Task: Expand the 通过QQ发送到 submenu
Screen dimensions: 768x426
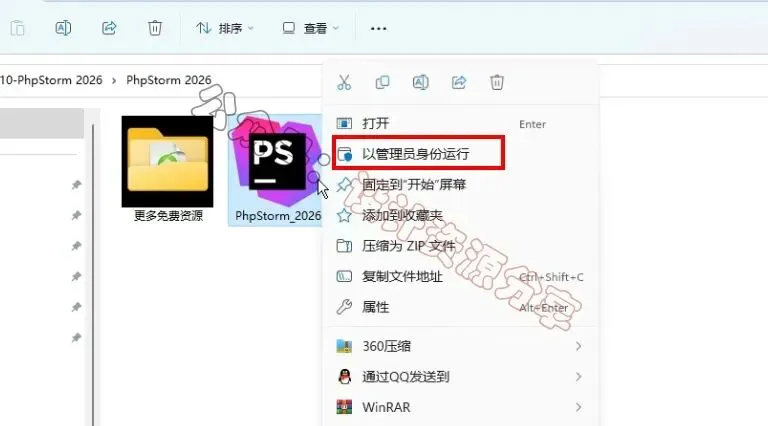Action: click(x=461, y=377)
